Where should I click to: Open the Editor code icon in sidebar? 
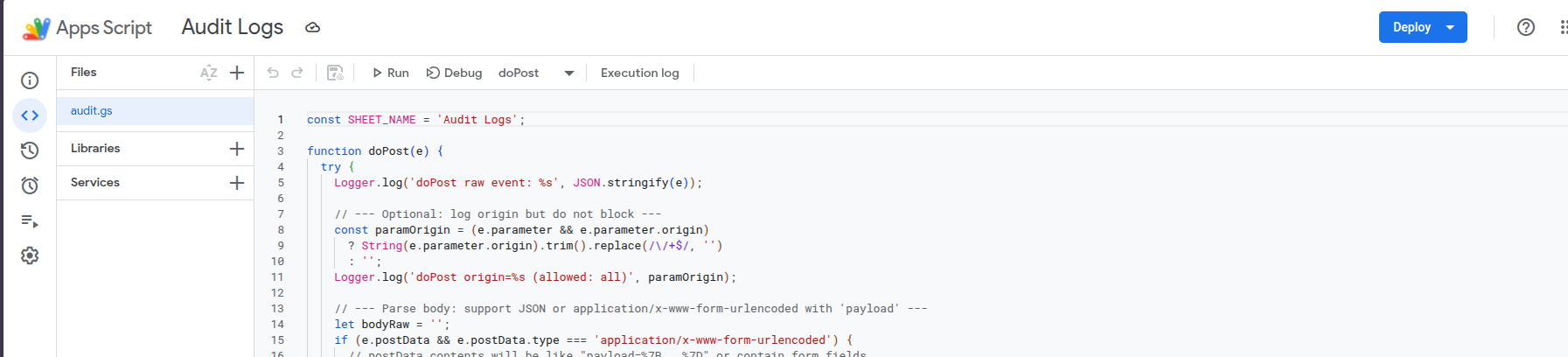(x=30, y=115)
